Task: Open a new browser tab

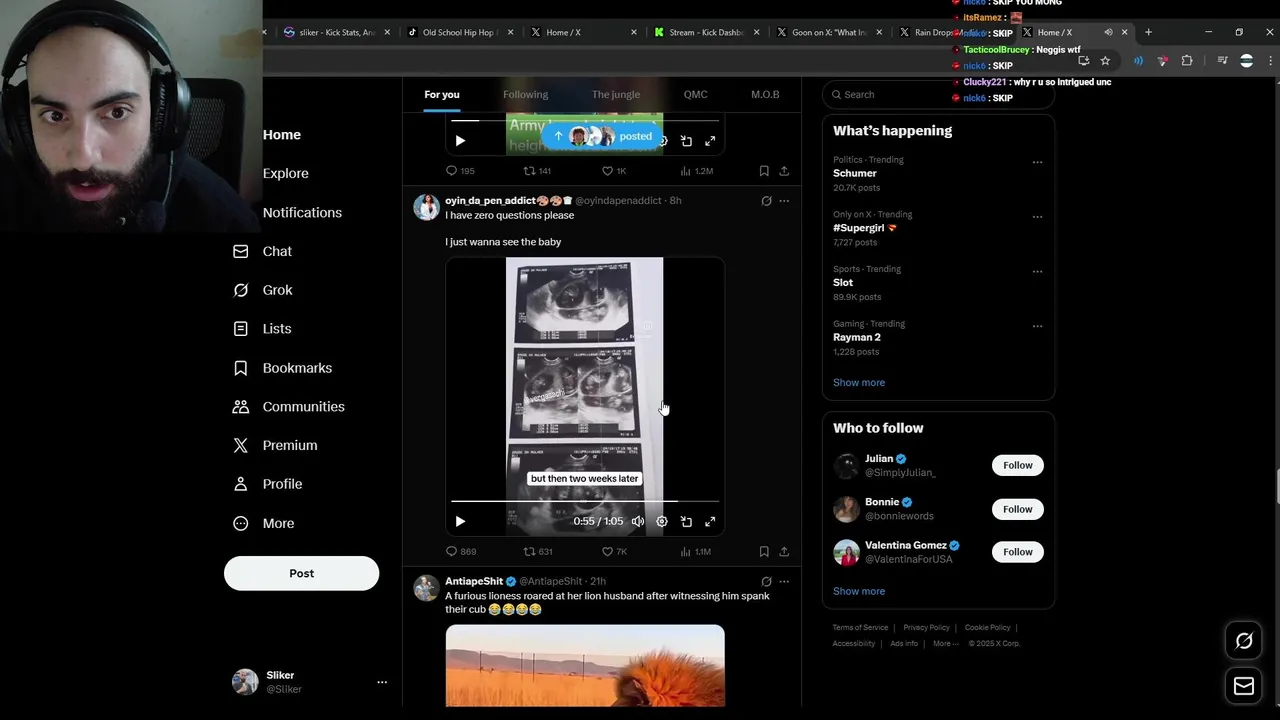Action: click(1148, 32)
